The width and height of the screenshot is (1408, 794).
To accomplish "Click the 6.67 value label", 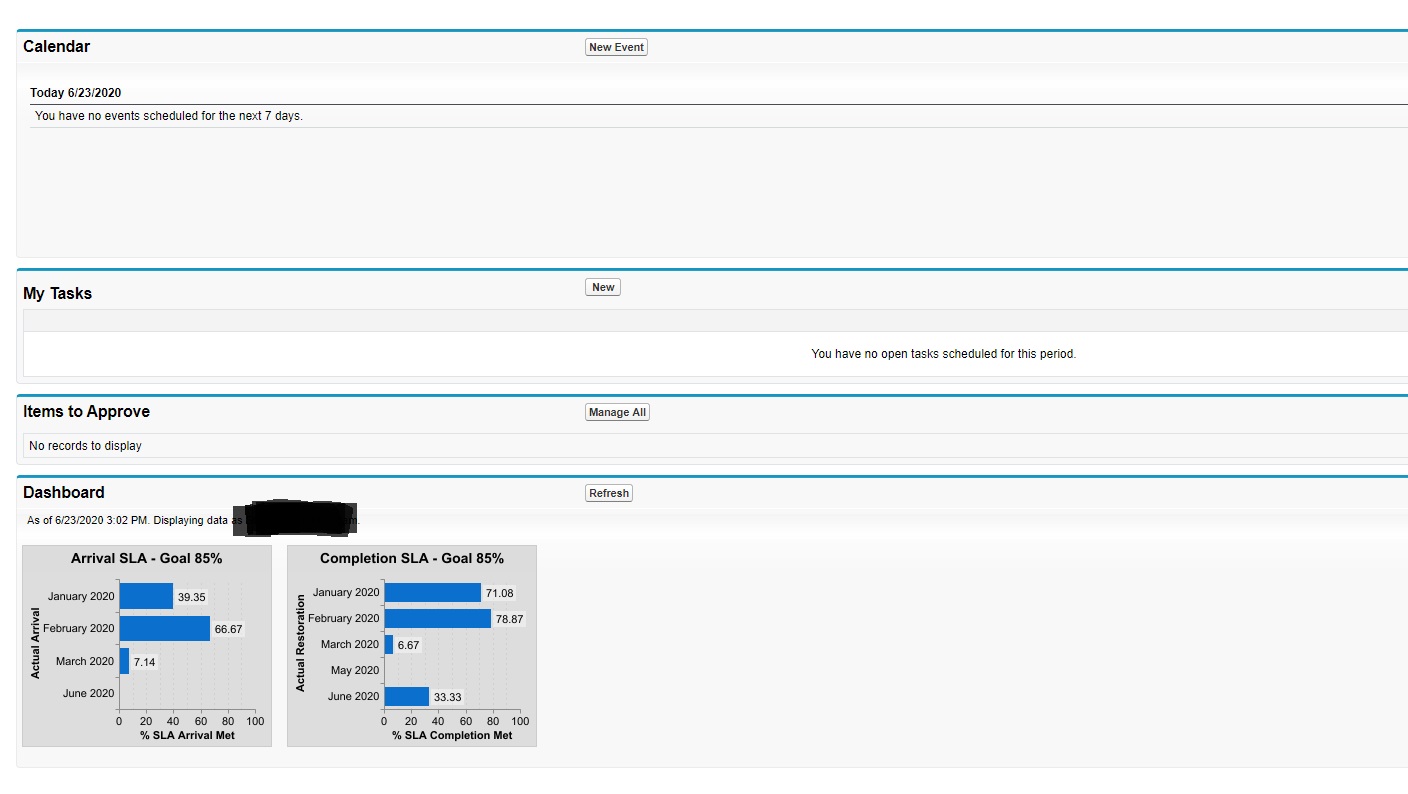I will coord(409,646).
